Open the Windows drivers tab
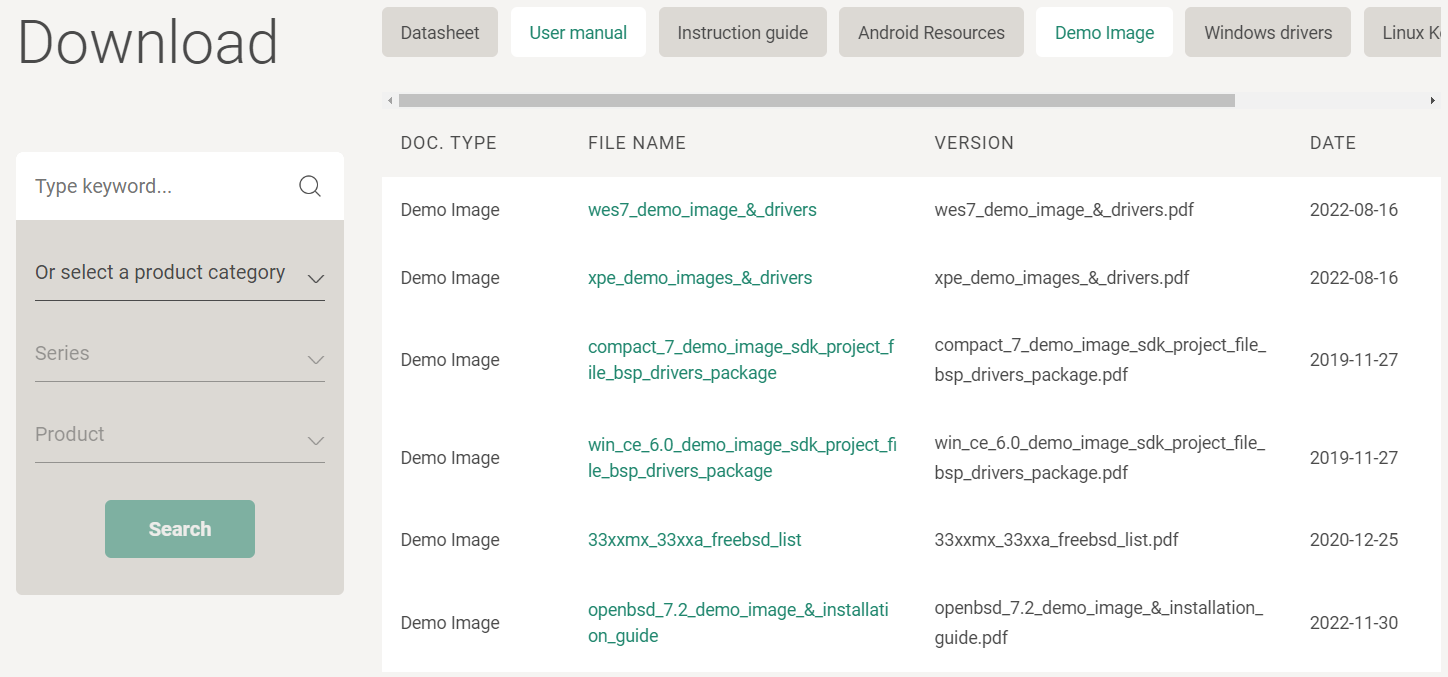The width and height of the screenshot is (1448, 677). pyautogui.click(x=1268, y=33)
